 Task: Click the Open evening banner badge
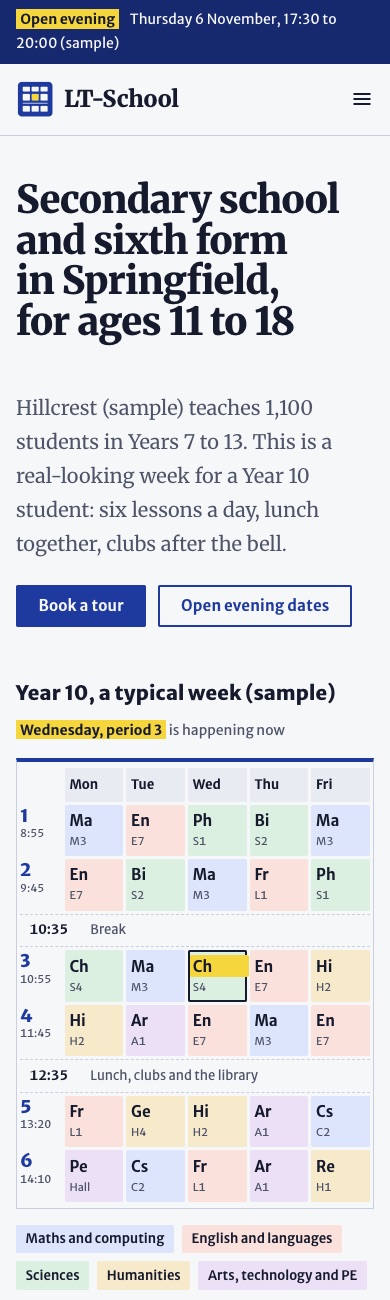(x=68, y=19)
